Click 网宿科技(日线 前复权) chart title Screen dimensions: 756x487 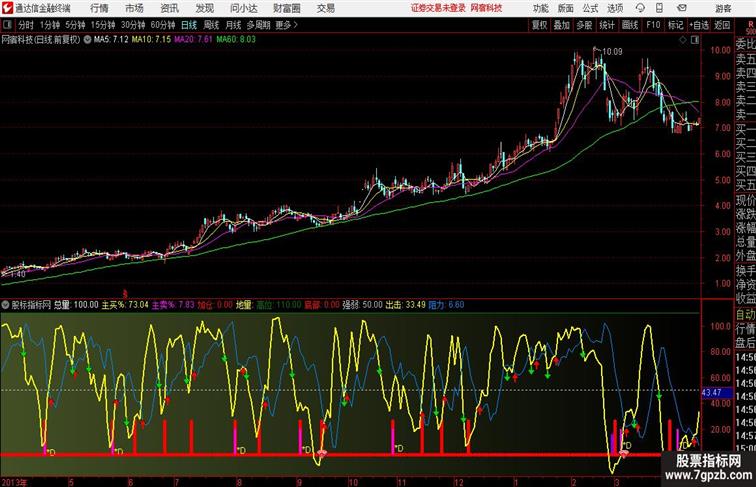pos(41,40)
